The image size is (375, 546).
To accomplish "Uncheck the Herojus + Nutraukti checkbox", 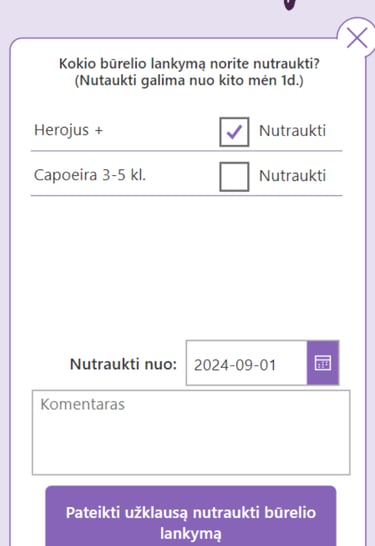I will tap(234, 132).
